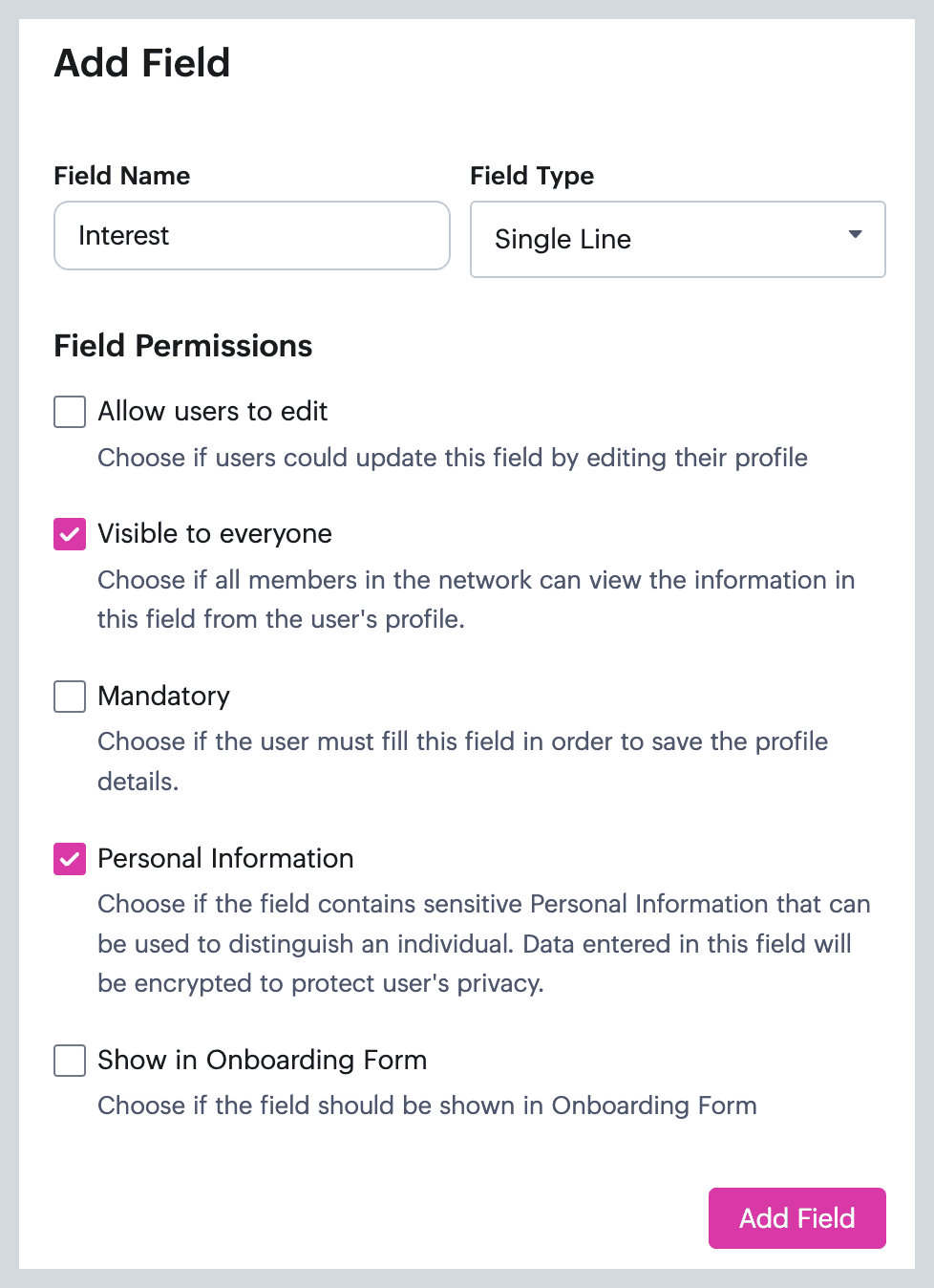Image resolution: width=934 pixels, height=1288 pixels.
Task: Open the Field Type dropdown
Action: pos(677,239)
